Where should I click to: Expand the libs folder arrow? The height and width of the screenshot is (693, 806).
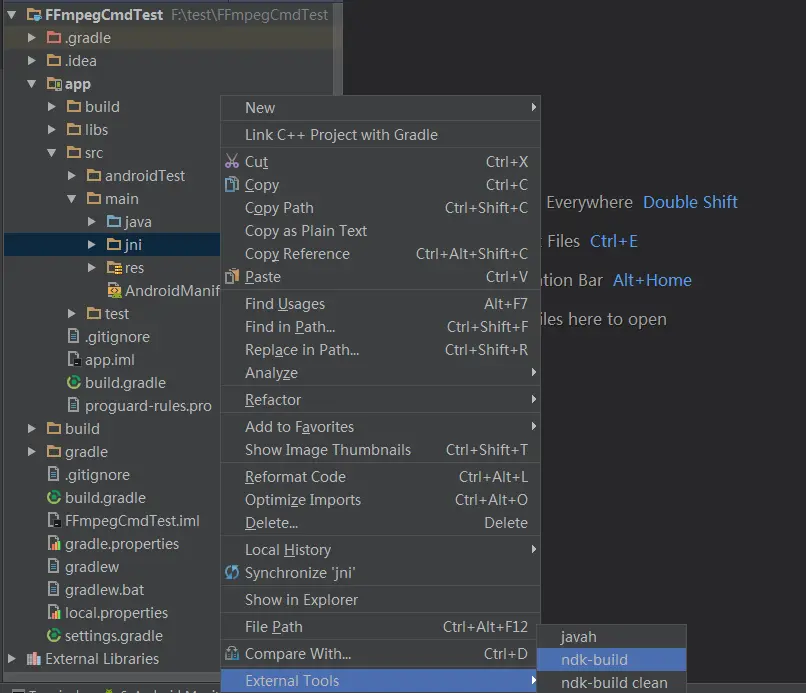click(52, 130)
